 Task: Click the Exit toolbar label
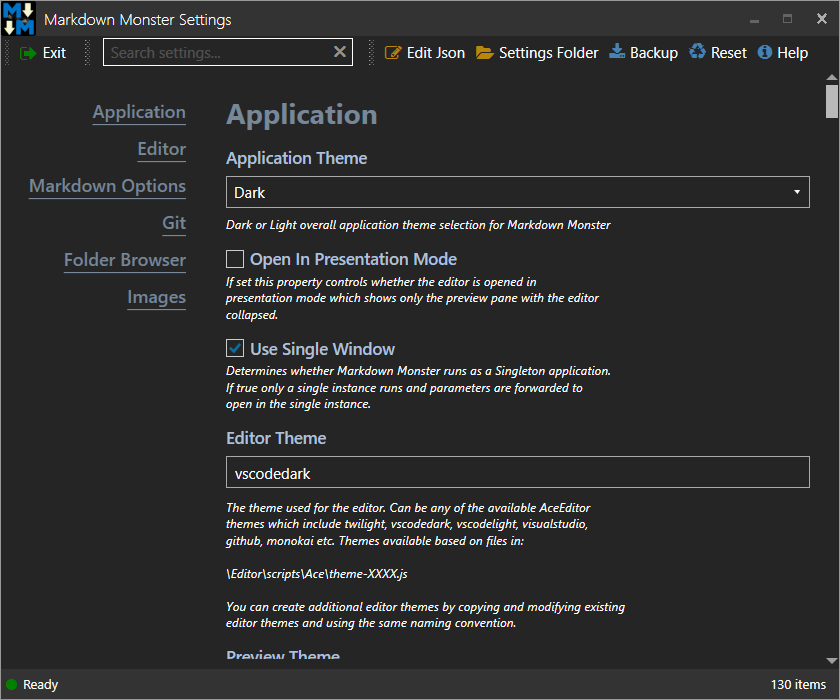pyautogui.click(x=54, y=53)
